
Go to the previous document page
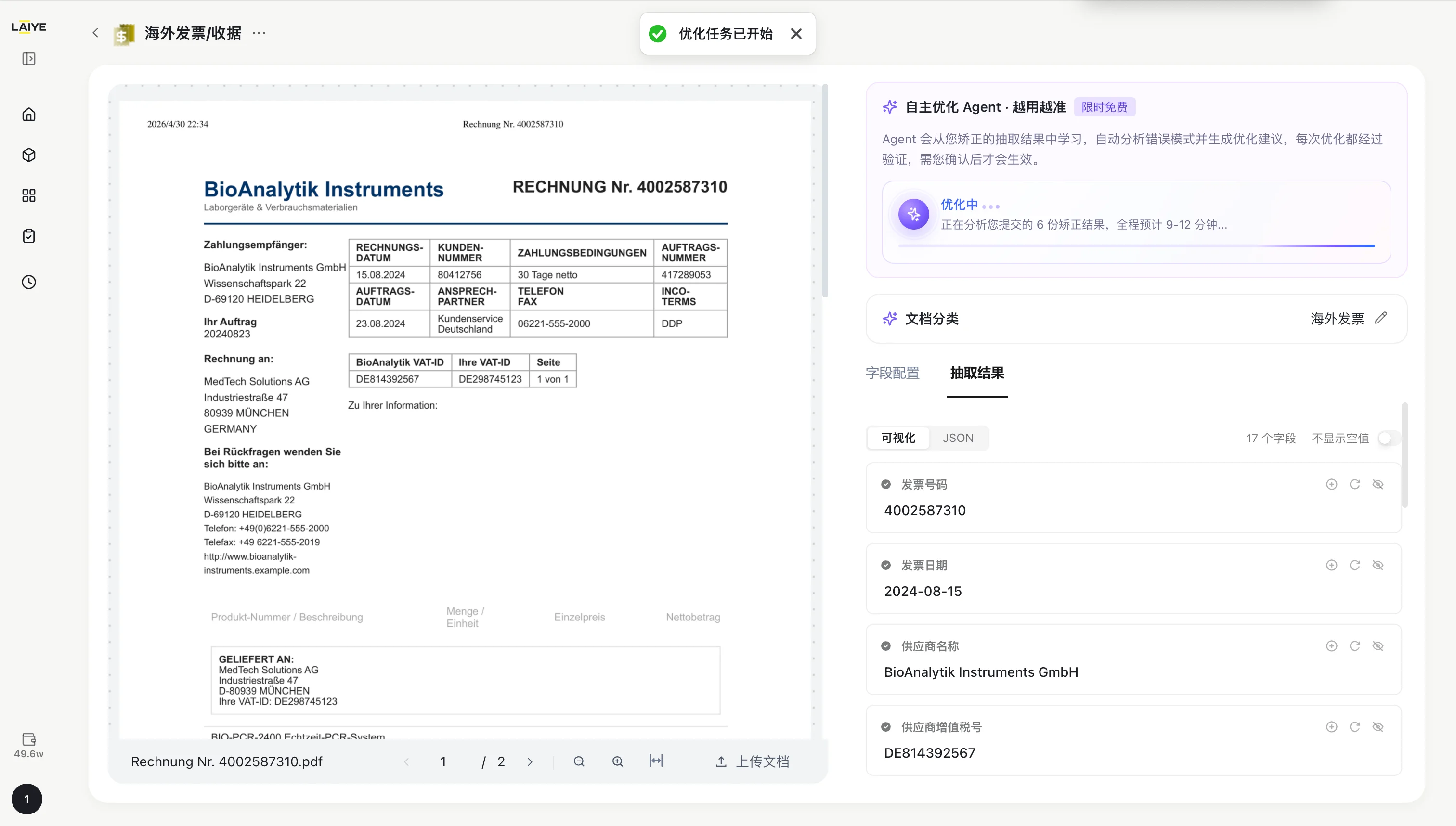pyautogui.click(x=406, y=762)
